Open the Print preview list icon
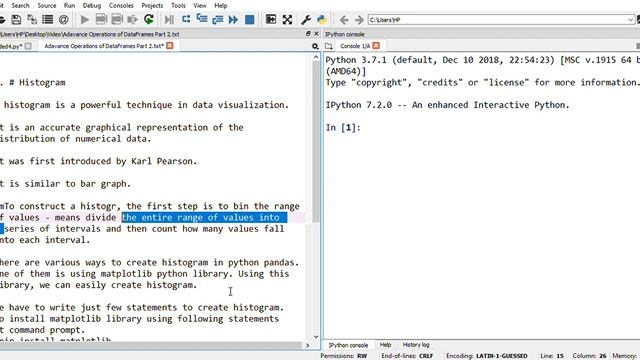The height and width of the screenshot is (360, 640). point(48,19)
